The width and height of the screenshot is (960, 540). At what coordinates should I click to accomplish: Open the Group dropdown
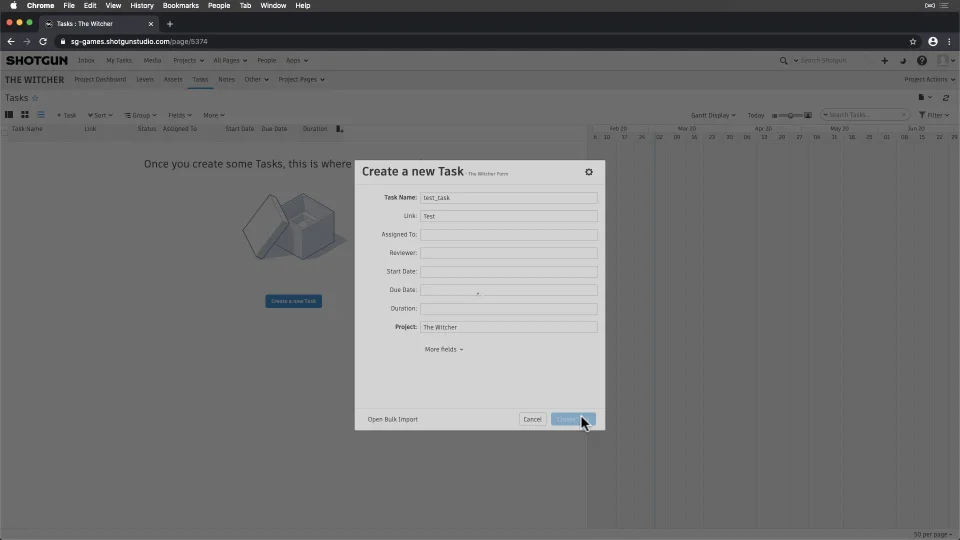(140, 115)
